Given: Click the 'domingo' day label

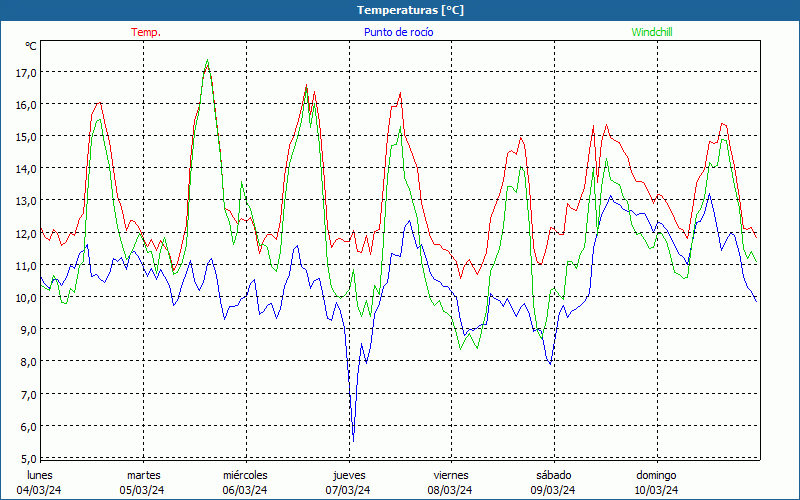Looking at the screenshot, I should [656, 475].
